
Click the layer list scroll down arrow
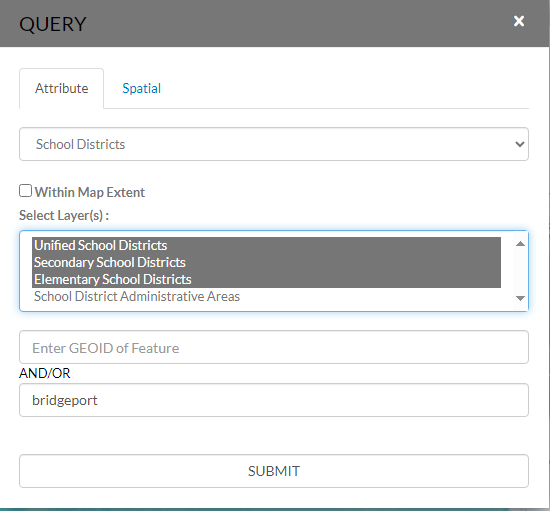click(520, 298)
